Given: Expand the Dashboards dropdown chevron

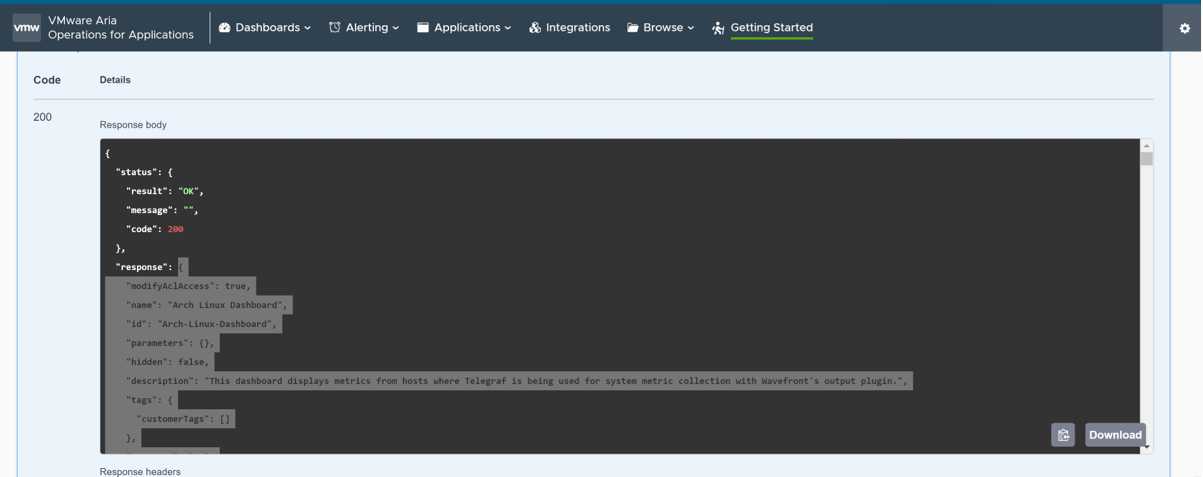Looking at the screenshot, I should pos(307,28).
